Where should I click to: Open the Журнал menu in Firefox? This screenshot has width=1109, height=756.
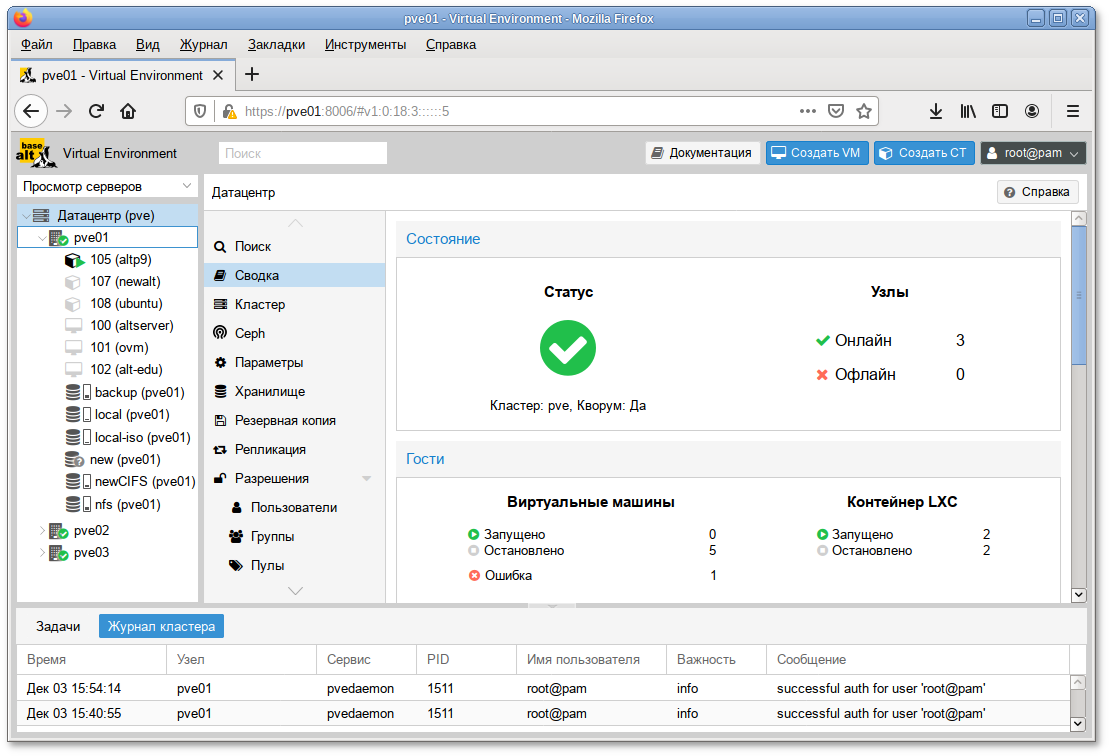(204, 45)
